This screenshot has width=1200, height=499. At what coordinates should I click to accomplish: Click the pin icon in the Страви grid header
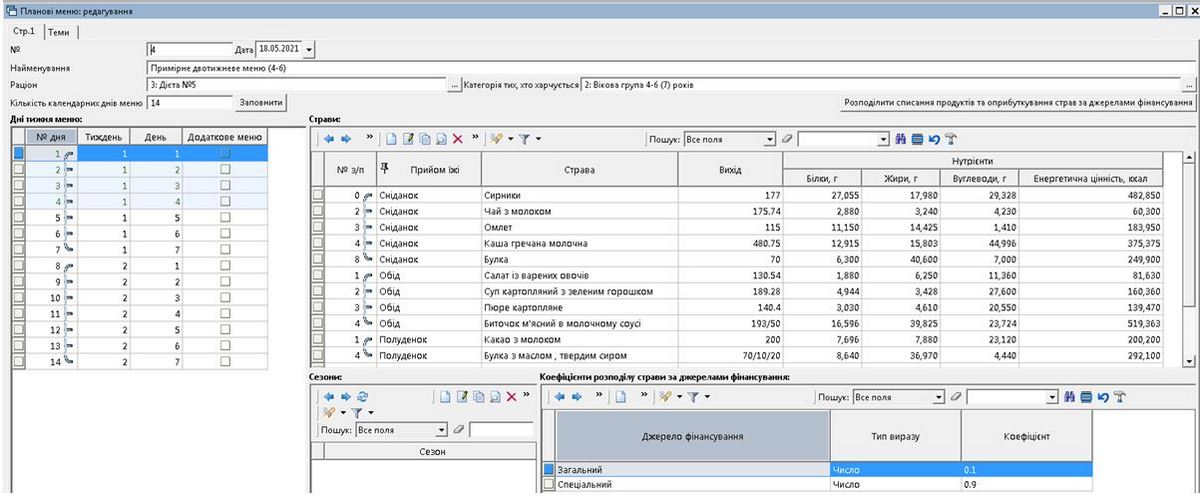click(384, 168)
